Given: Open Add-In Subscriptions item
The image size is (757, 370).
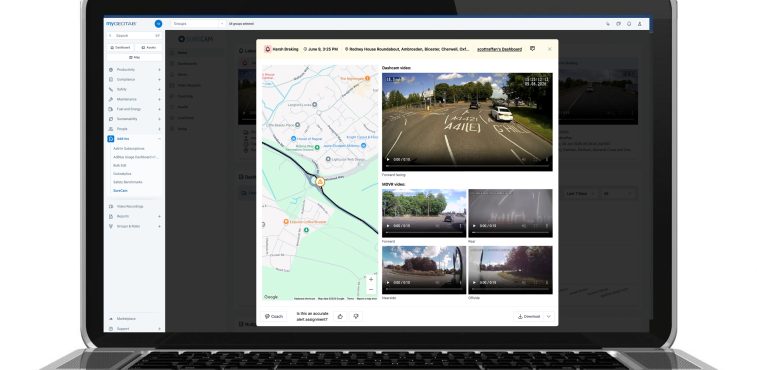Looking at the screenshot, I should [x=129, y=149].
